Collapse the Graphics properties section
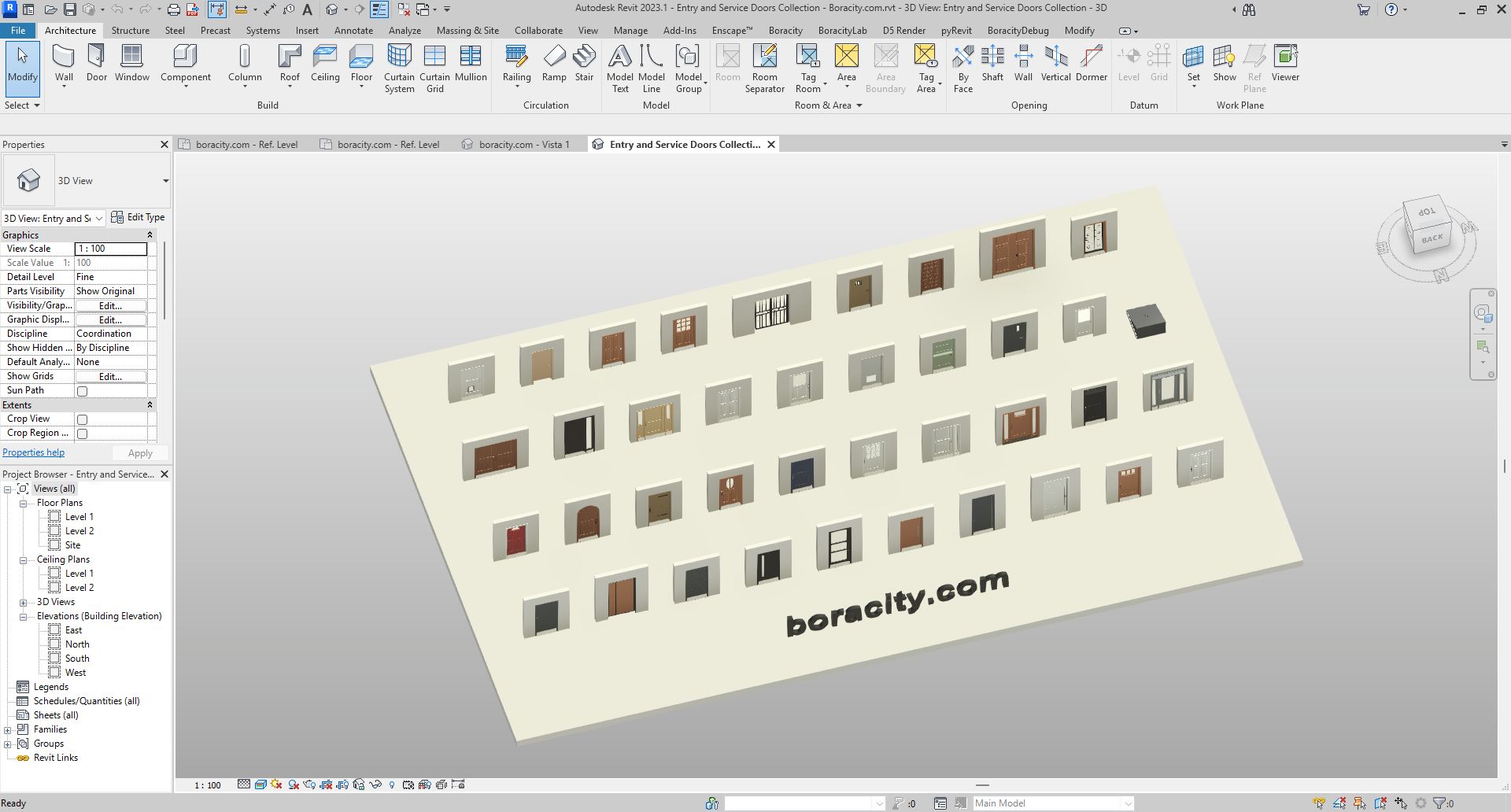This screenshot has width=1511, height=812. click(x=150, y=235)
